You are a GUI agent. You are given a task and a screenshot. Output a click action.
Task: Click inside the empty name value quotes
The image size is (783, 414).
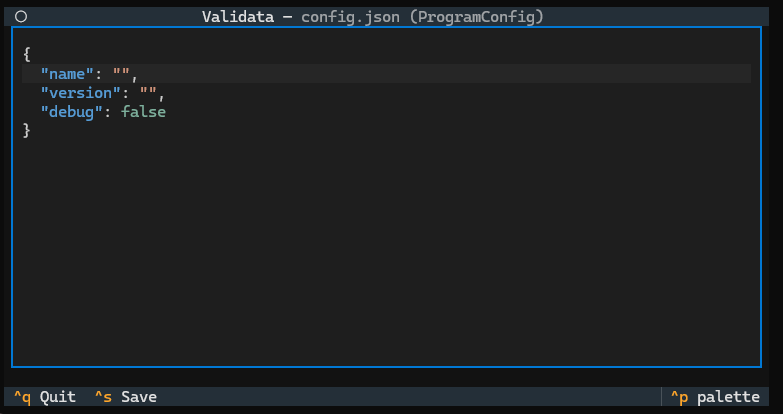click(x=122, y=73)
